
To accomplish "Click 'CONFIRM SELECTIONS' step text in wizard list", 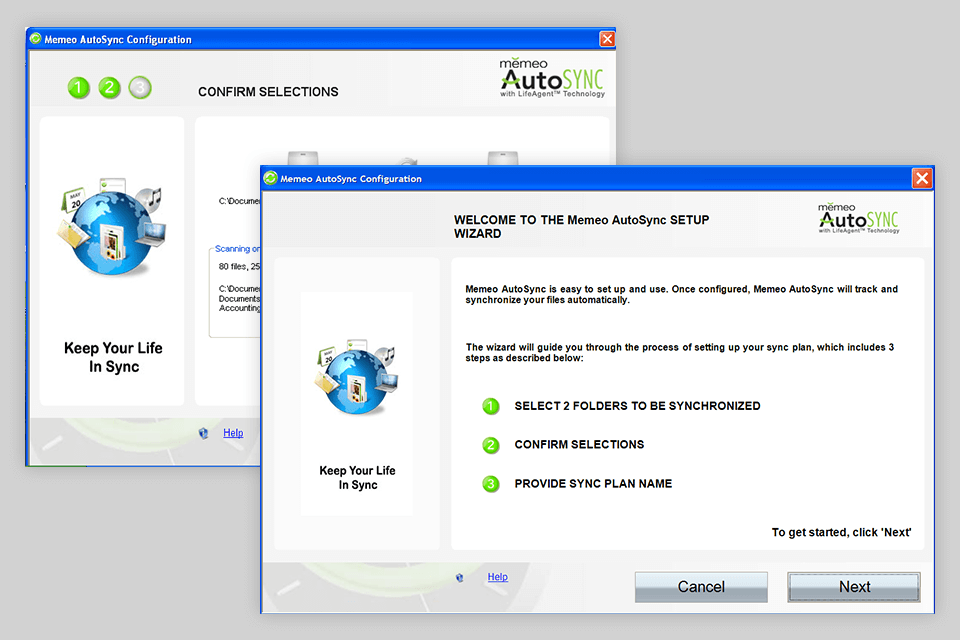I will click(x=579, y=445).
